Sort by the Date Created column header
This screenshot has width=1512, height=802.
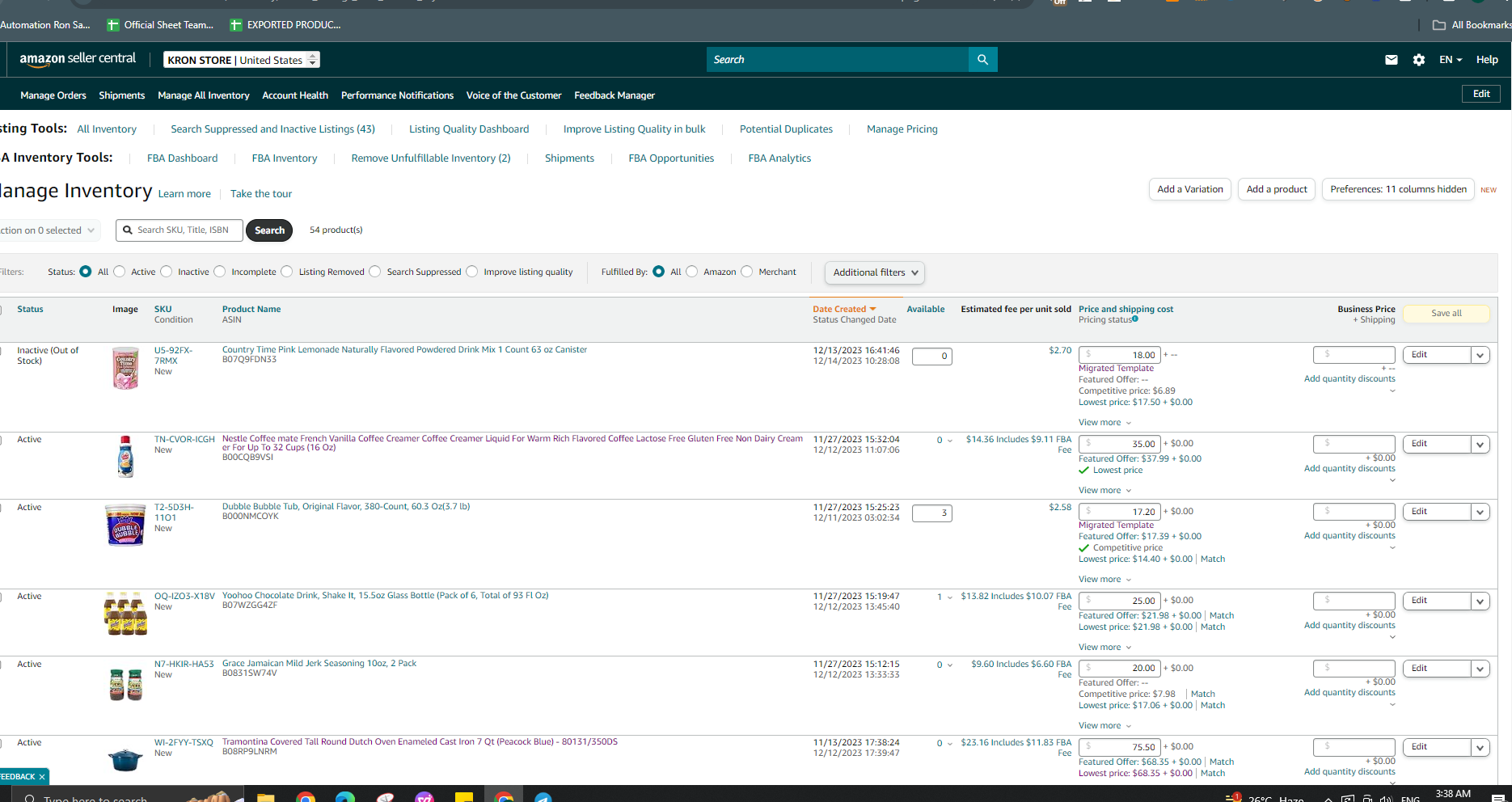[844, 309]
